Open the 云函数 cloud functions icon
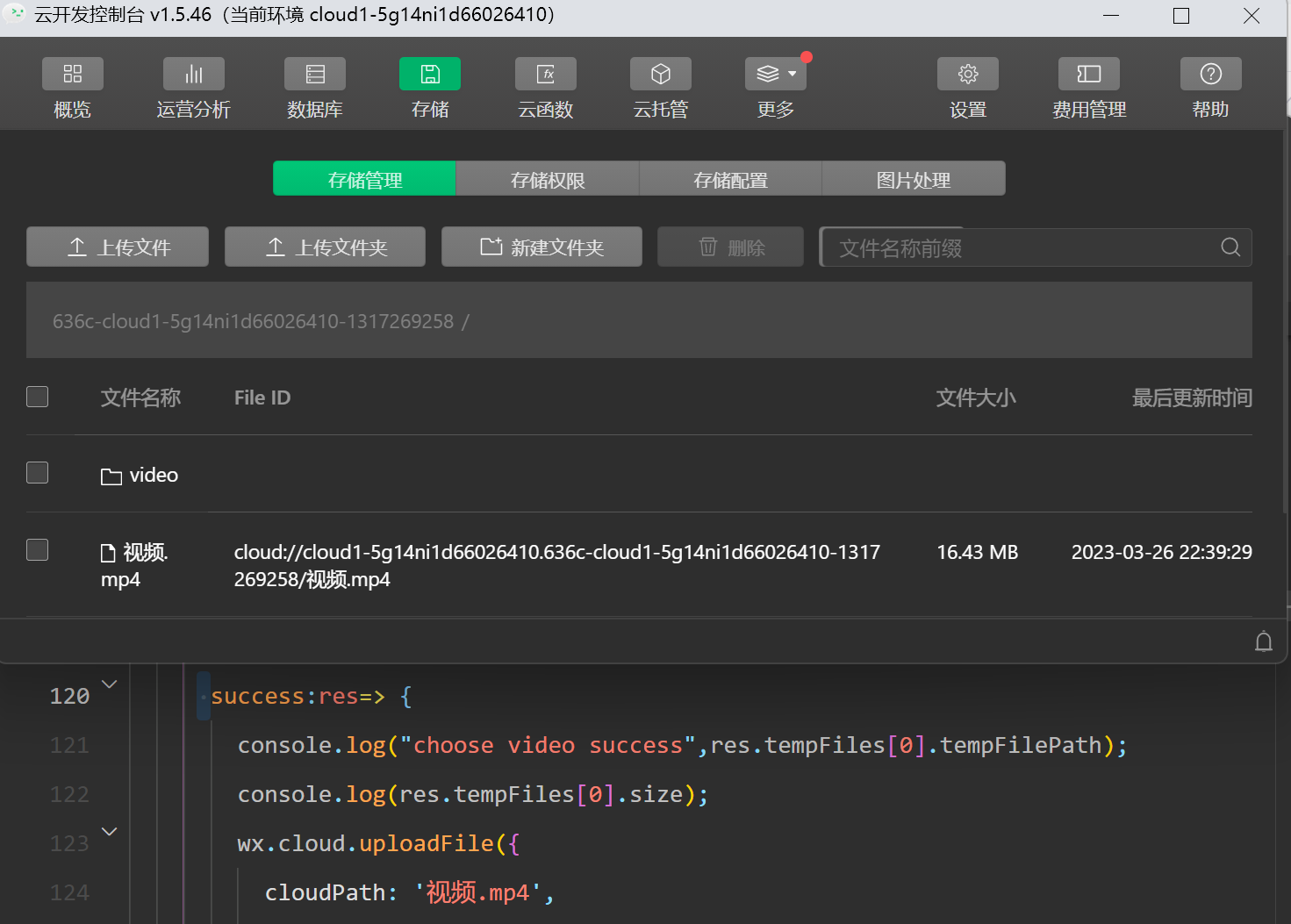 (546, 75)
